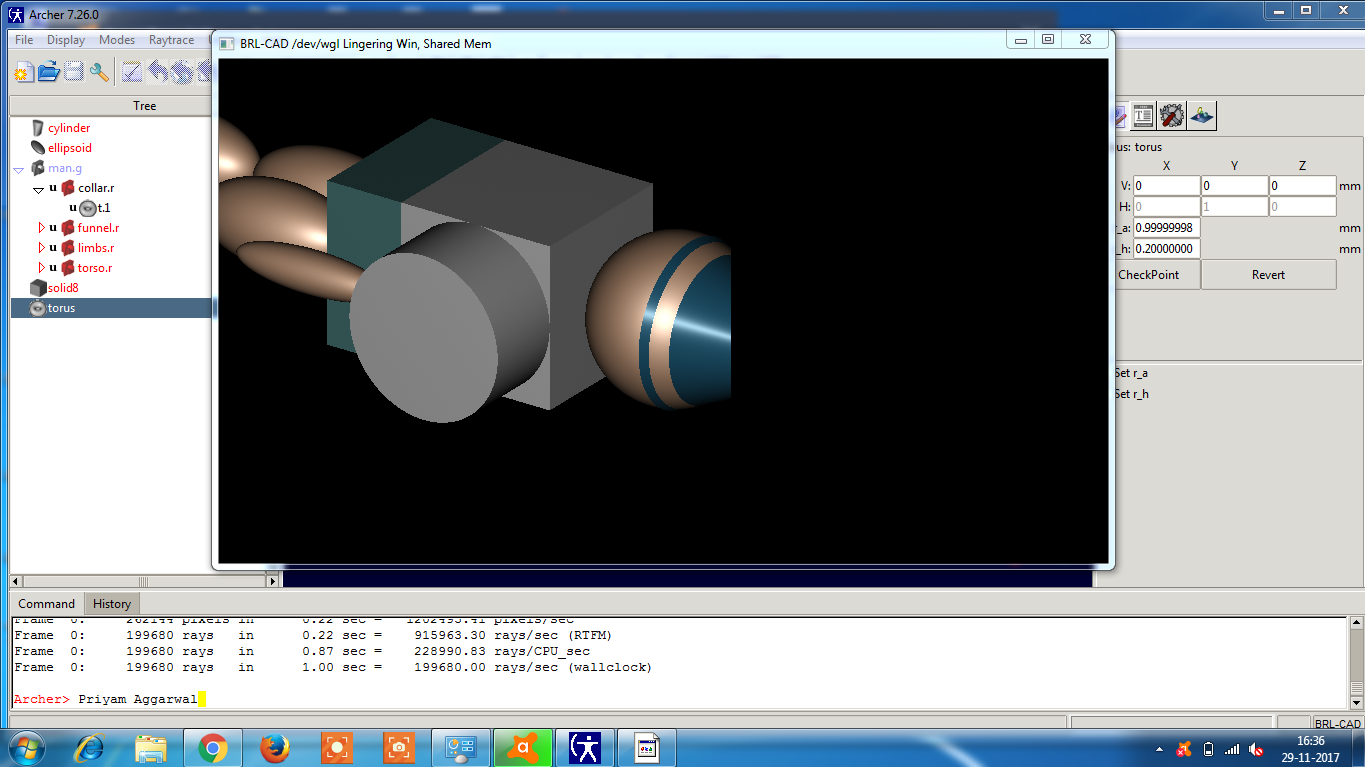The width and height of the screenshot is (1365, 767).
Task: Click the r_a value field
Action: pos(1166,228)
